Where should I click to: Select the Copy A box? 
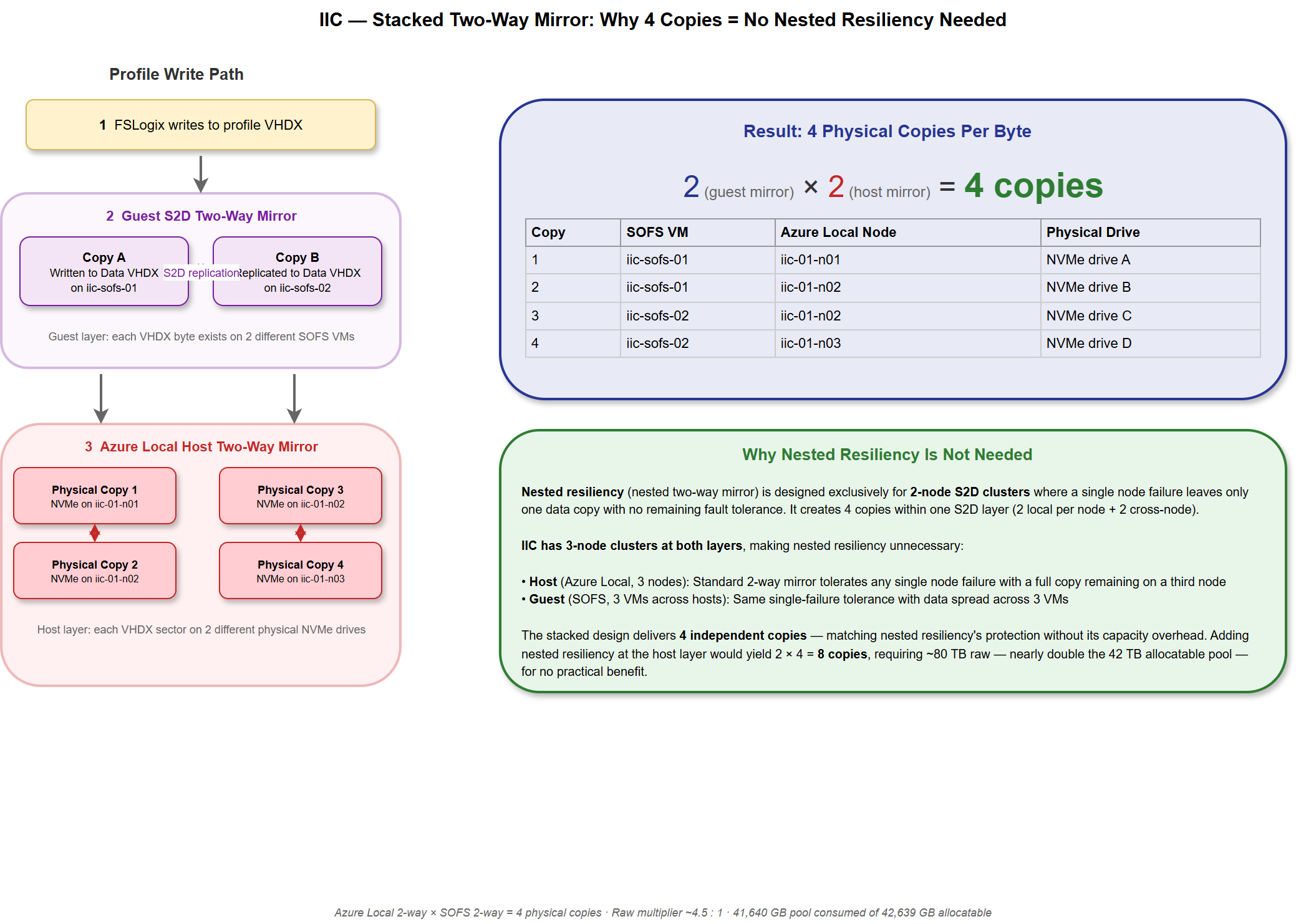point(104,271)
